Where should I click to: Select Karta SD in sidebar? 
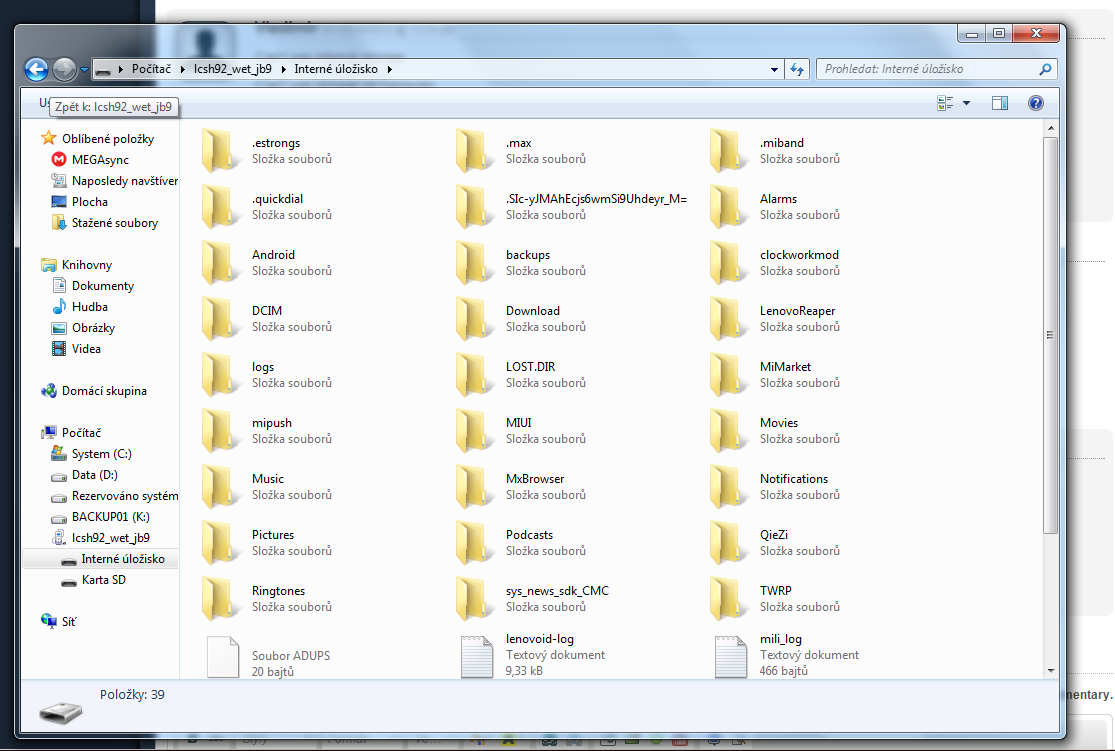103,580
